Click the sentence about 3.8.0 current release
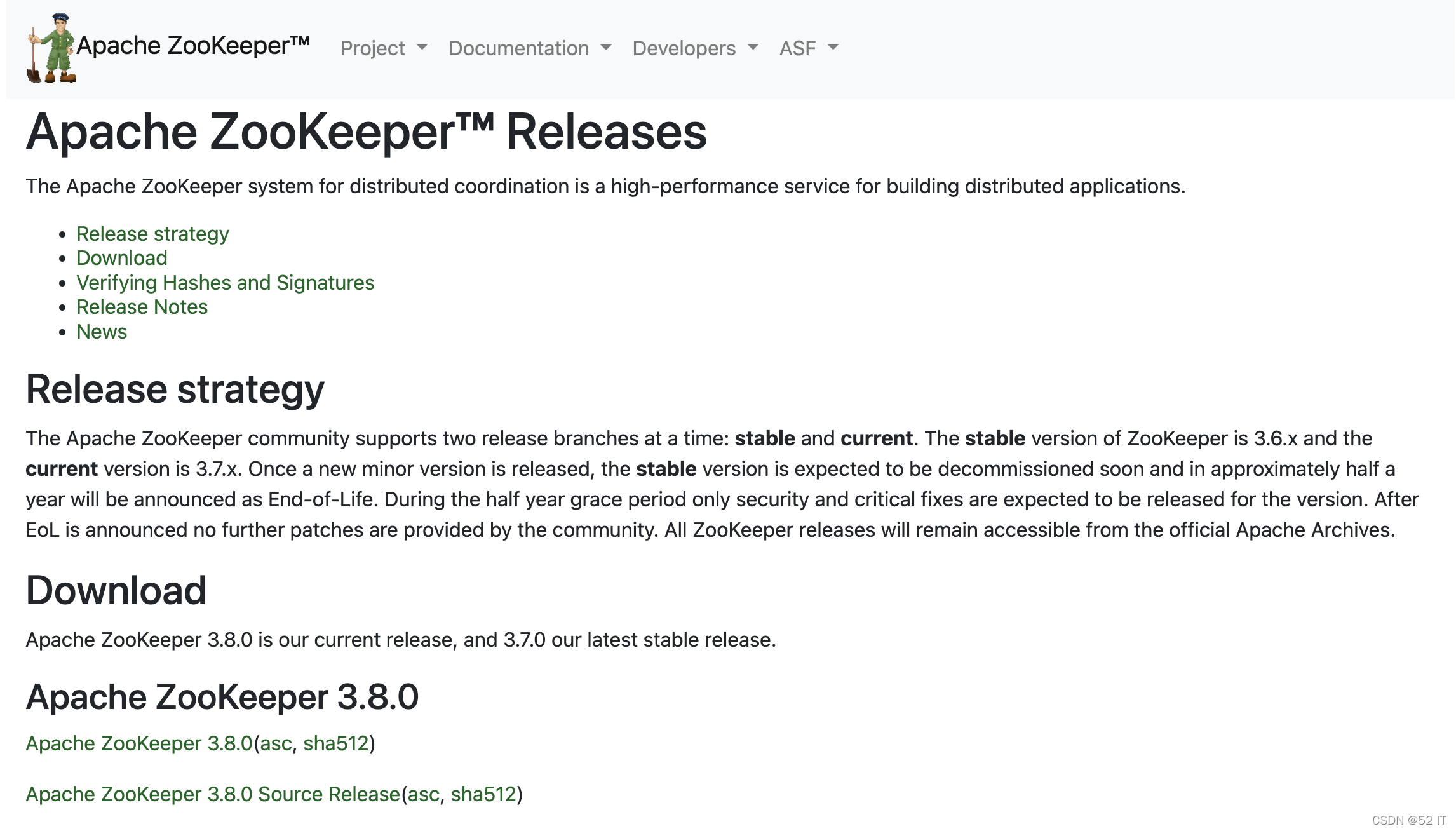 tap(401, 640)
